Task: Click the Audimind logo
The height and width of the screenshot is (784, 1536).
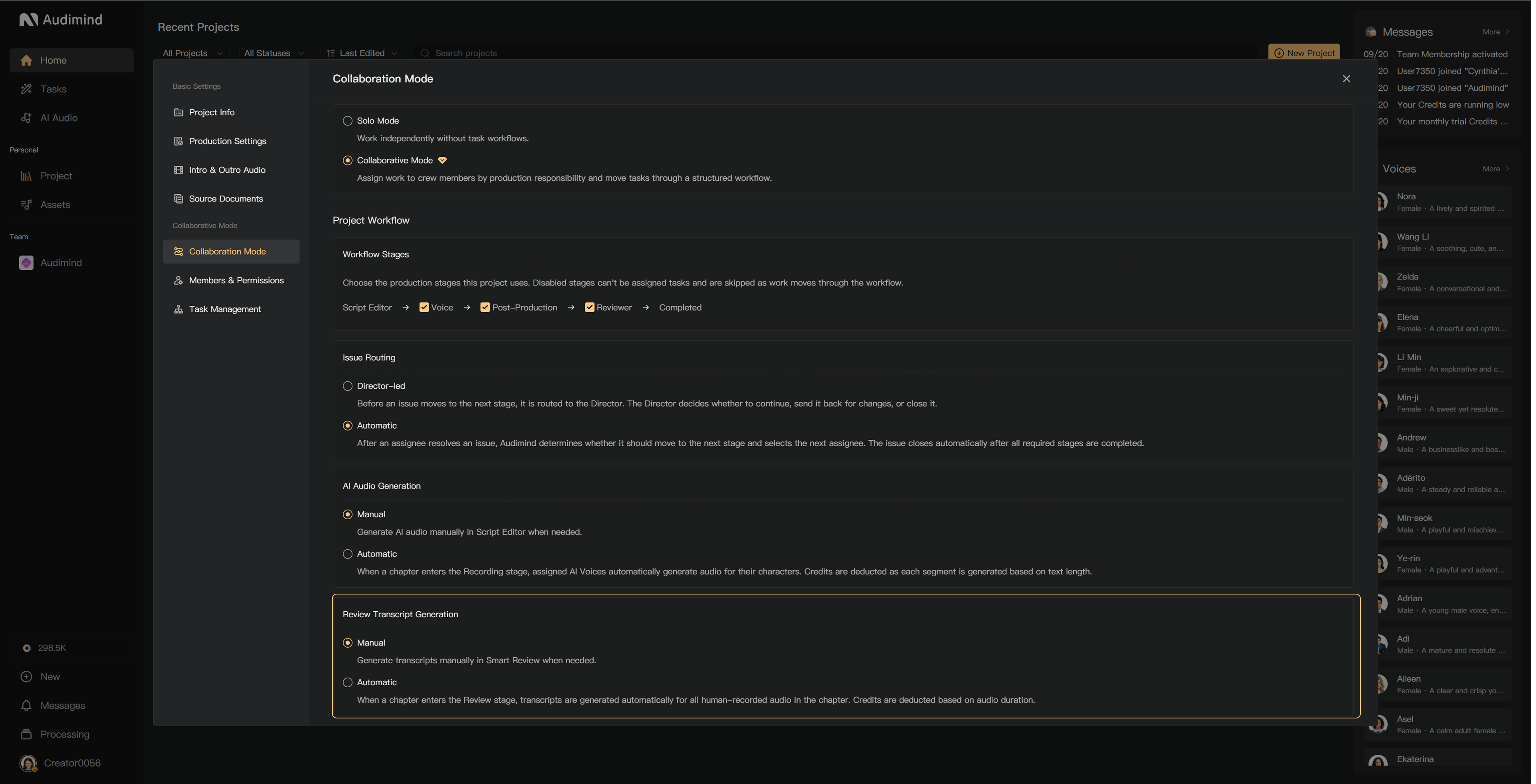Action: (x=61, y=20)
